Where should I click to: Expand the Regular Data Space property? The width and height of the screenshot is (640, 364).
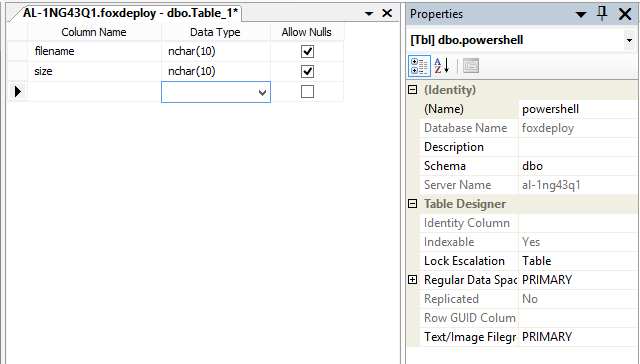(x=413, y=280)
